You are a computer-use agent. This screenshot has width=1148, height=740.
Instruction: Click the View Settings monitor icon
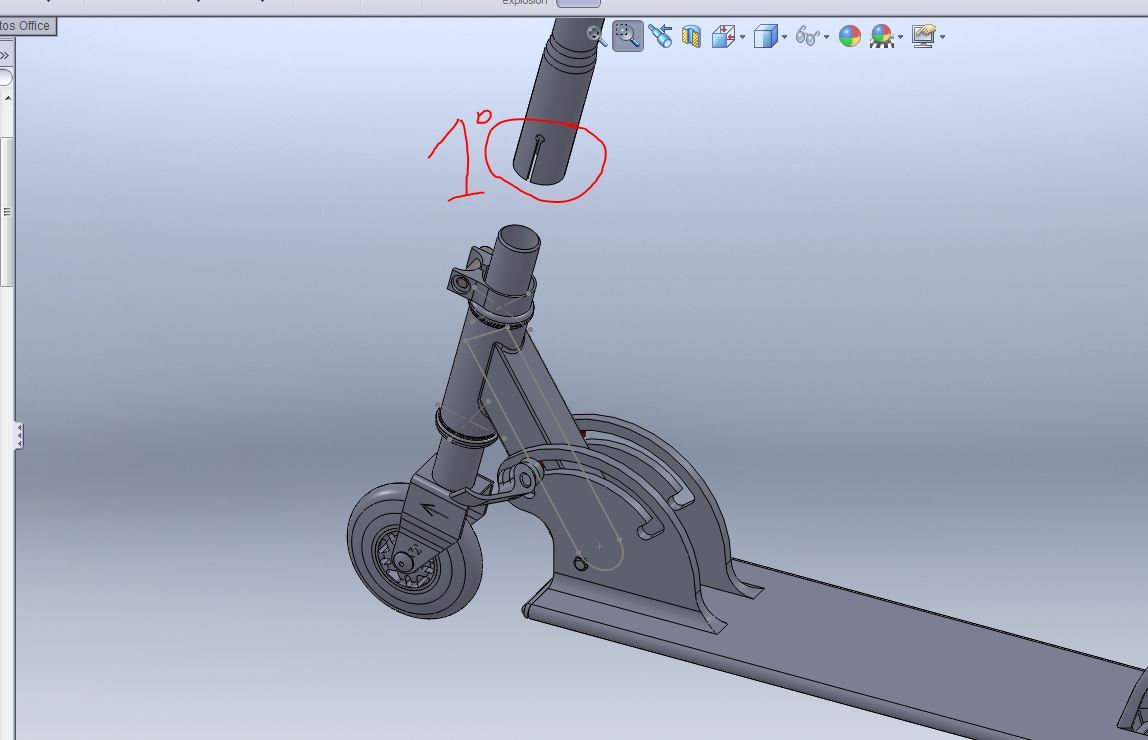tap(924, 36)
